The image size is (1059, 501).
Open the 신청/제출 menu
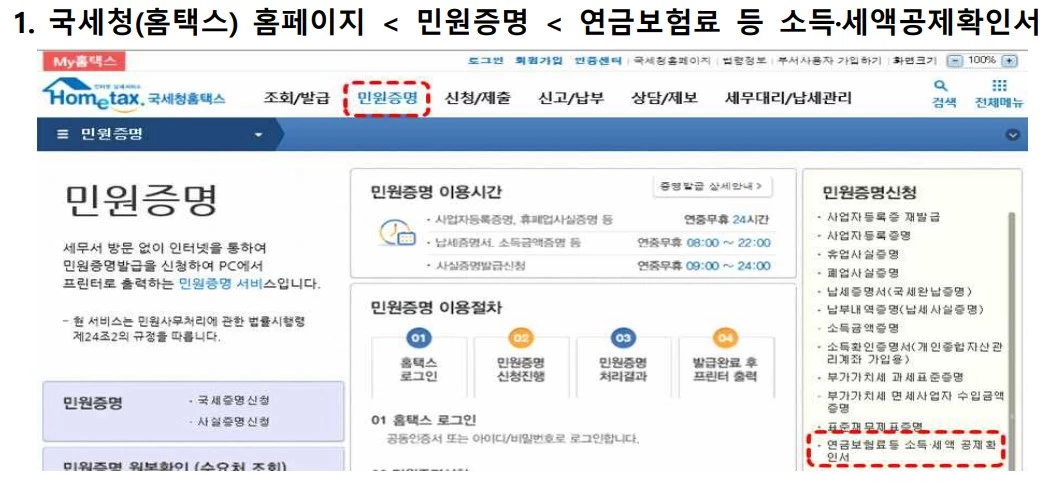click(x=477, y=98)
